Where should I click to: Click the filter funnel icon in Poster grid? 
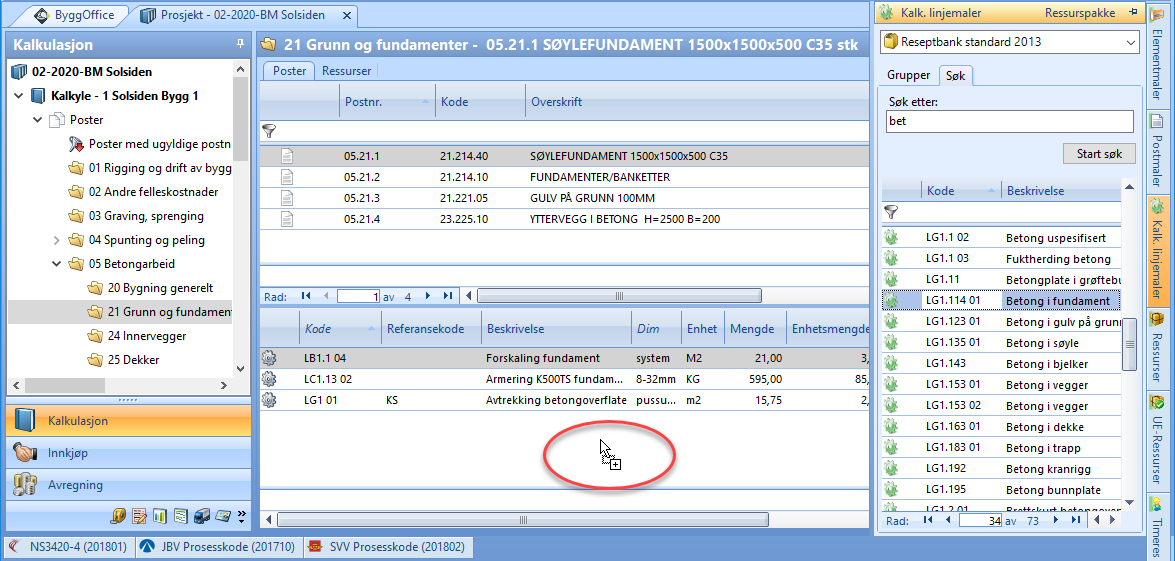tap(269, 130)
